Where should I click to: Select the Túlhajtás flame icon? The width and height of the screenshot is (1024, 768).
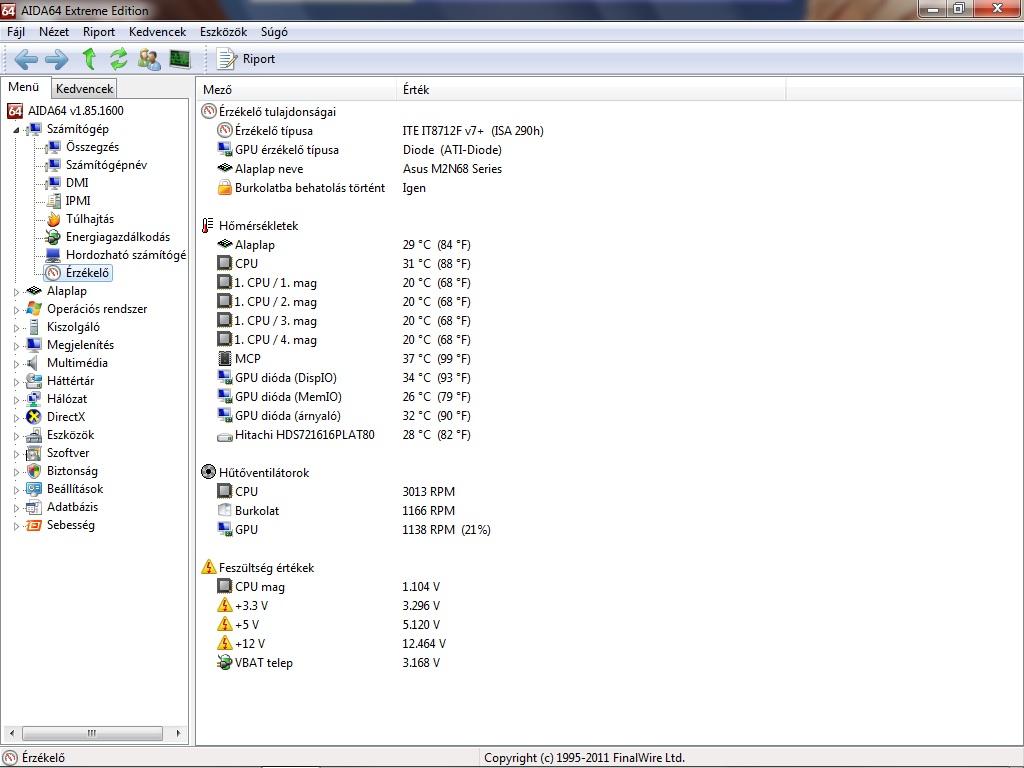pyautogui.click(x=54, y=219)
